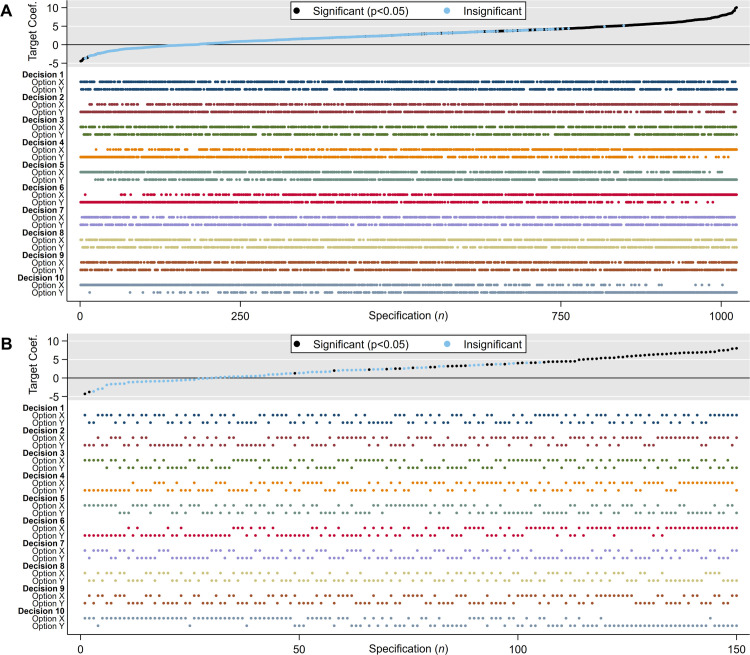Click Decision 10 Option Y label in panel B
This screenshot has height=655, width=750.
48,626
